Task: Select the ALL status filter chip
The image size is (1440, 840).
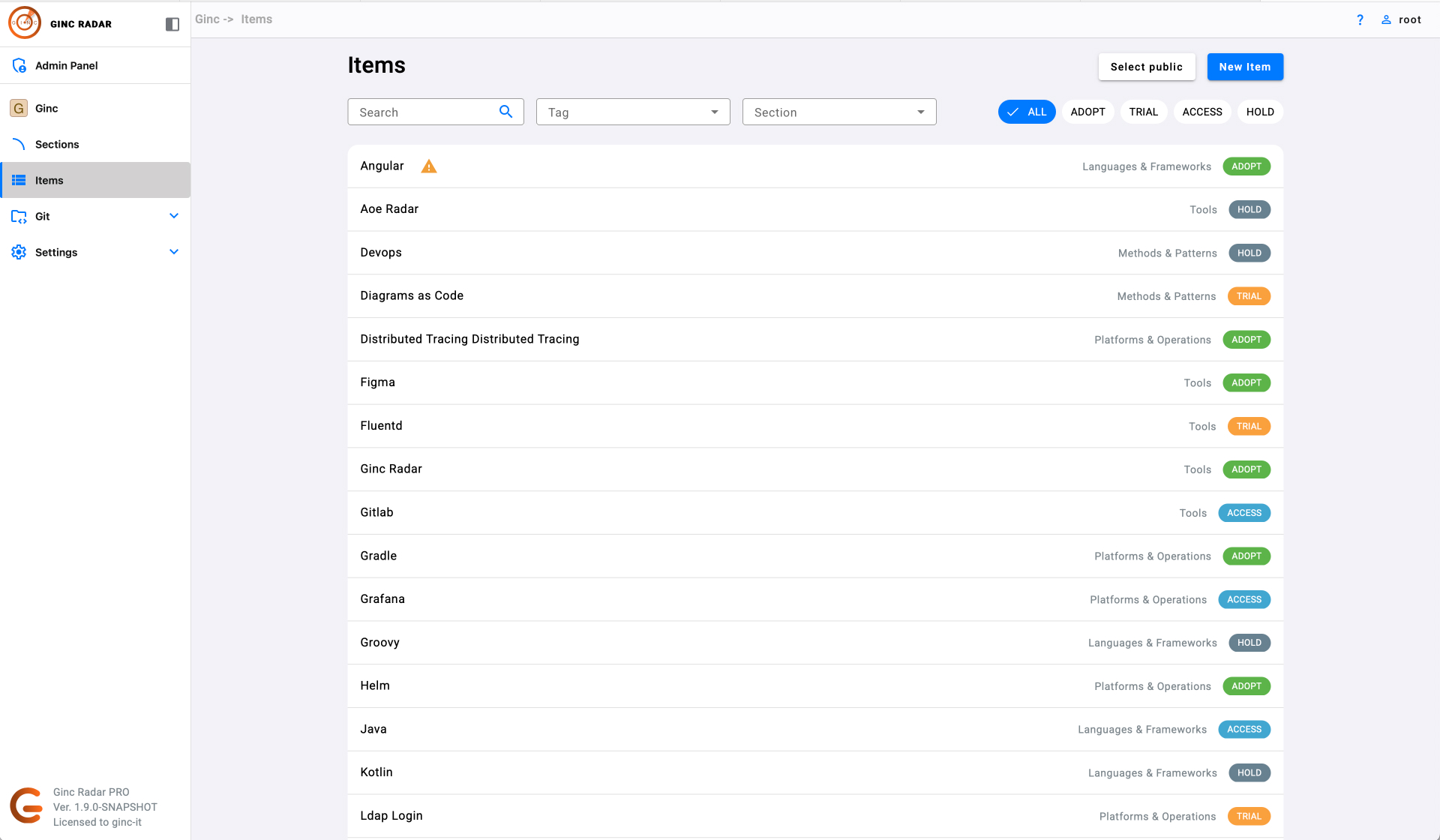Action: pos(1027,112)
